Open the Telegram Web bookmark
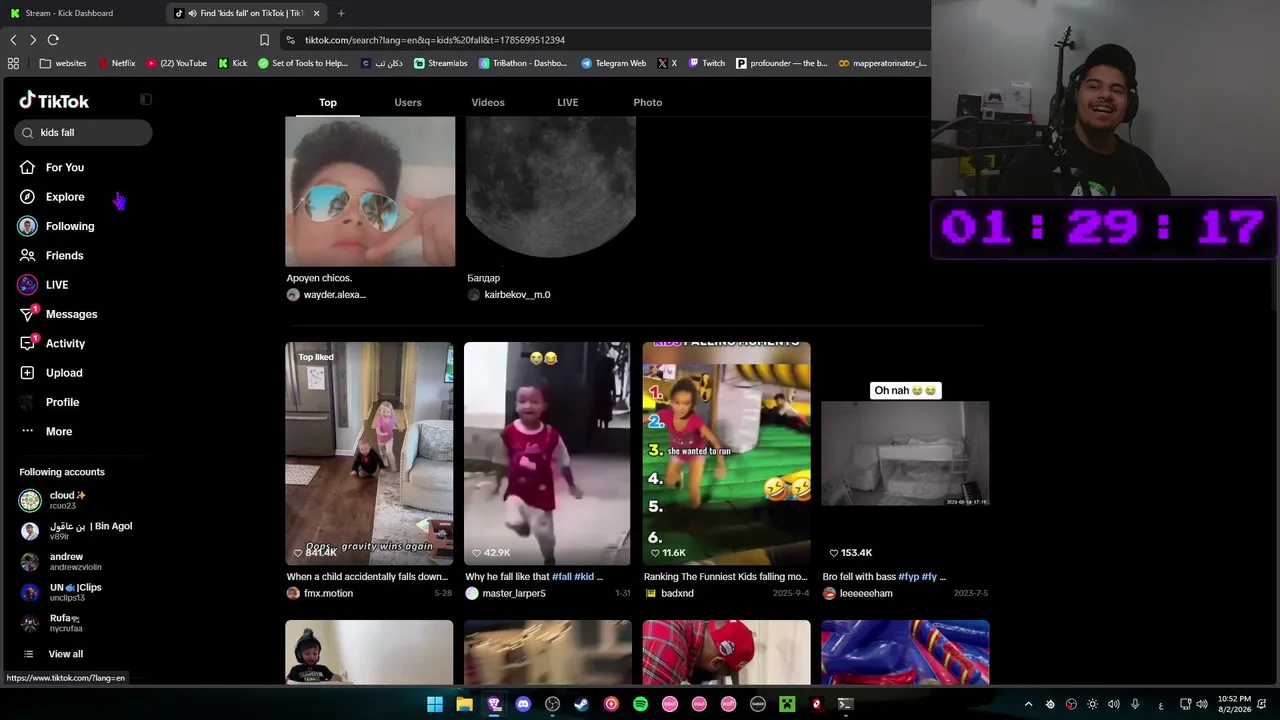1280x720 pixels. point(614,63)
